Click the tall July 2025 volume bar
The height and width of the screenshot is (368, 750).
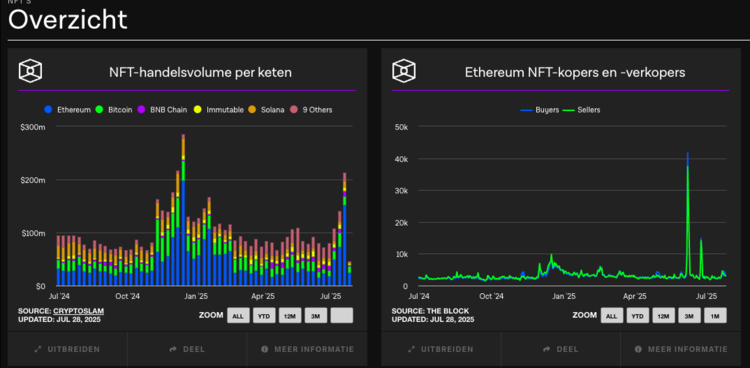[x=344, y=230]
